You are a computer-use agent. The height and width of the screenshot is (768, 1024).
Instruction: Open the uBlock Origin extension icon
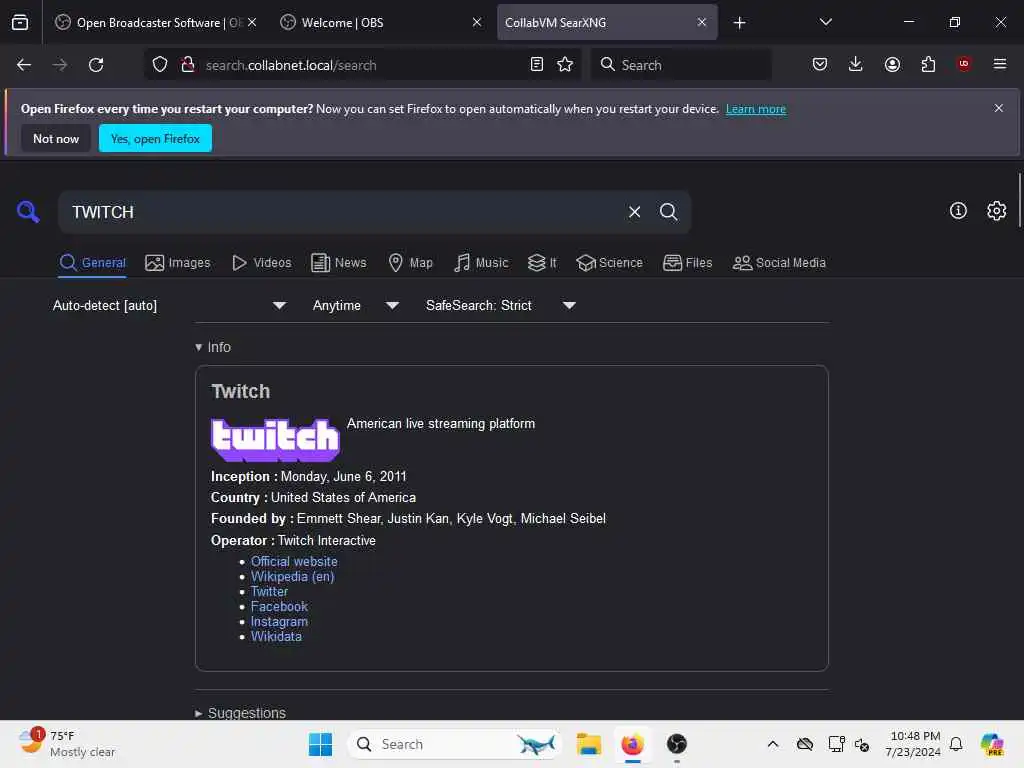(964, 64)
